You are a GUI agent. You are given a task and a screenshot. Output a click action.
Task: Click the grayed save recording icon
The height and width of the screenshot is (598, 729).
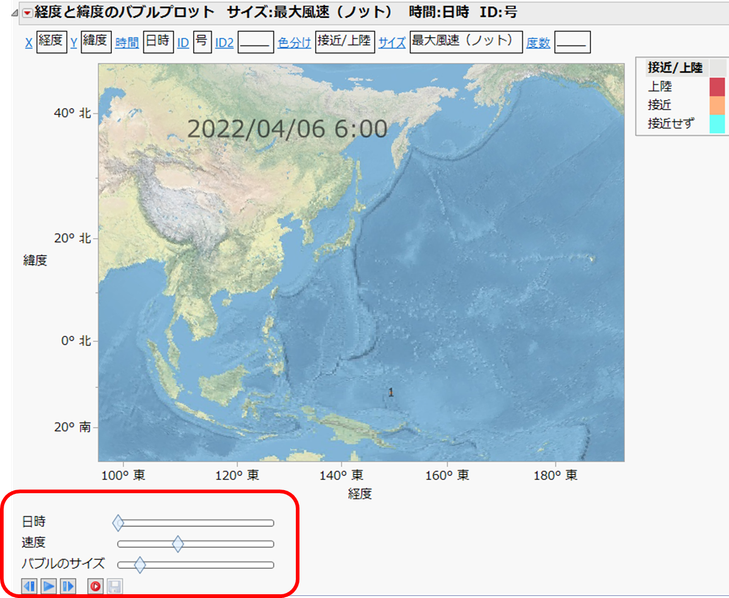[115, 586]
